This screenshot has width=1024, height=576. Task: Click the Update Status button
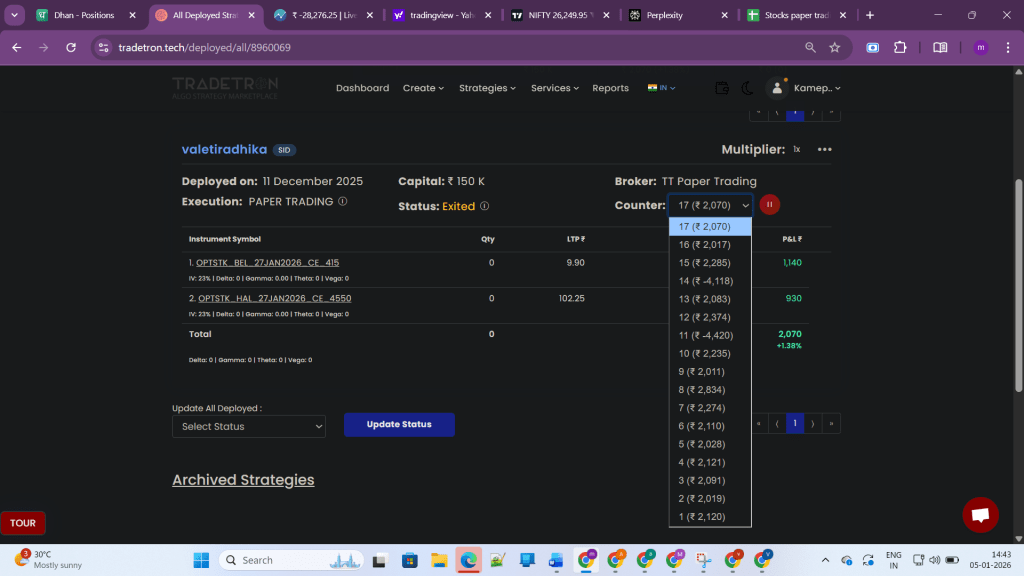click(x=399, y=425)
